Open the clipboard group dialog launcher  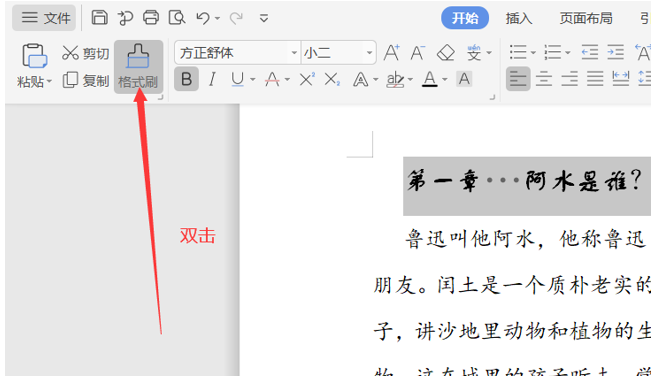pos(161,97)
